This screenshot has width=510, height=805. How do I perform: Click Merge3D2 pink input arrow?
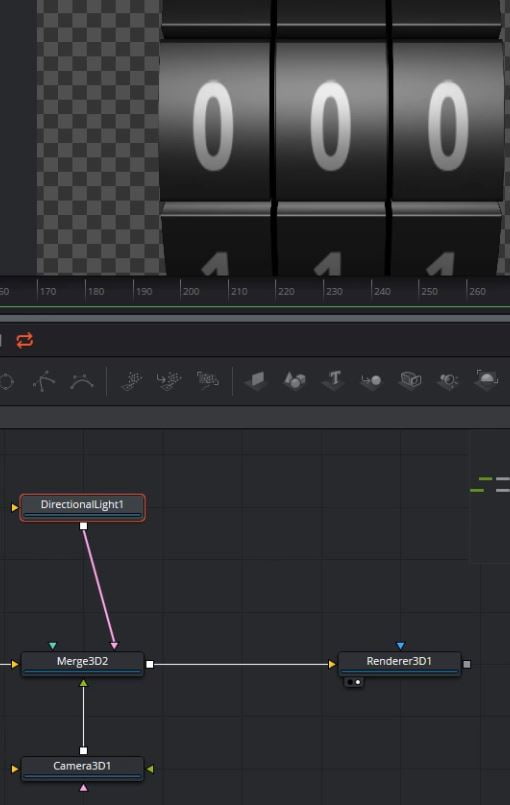click(x=114, y=645)
